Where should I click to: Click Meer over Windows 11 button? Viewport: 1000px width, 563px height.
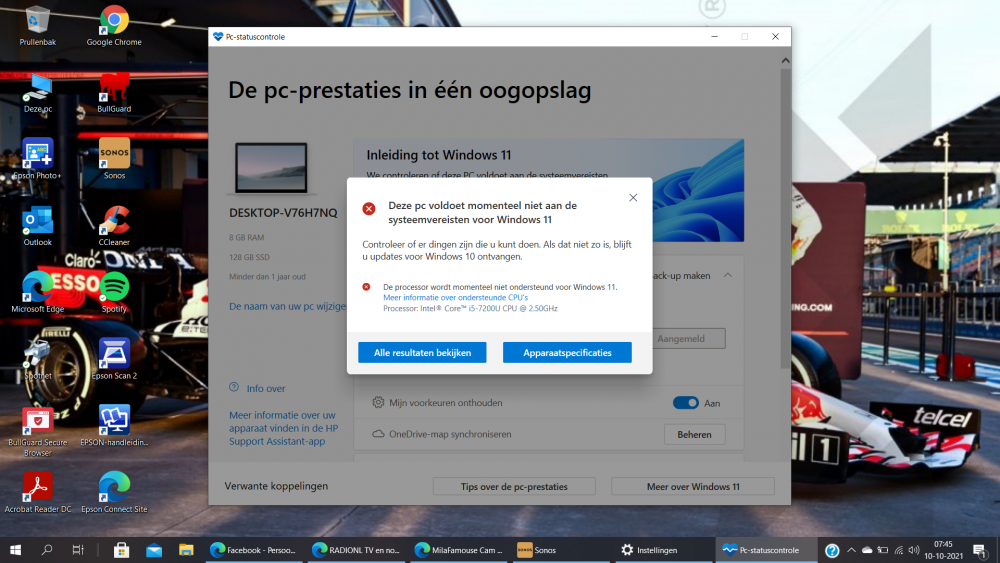click(693, 486)
